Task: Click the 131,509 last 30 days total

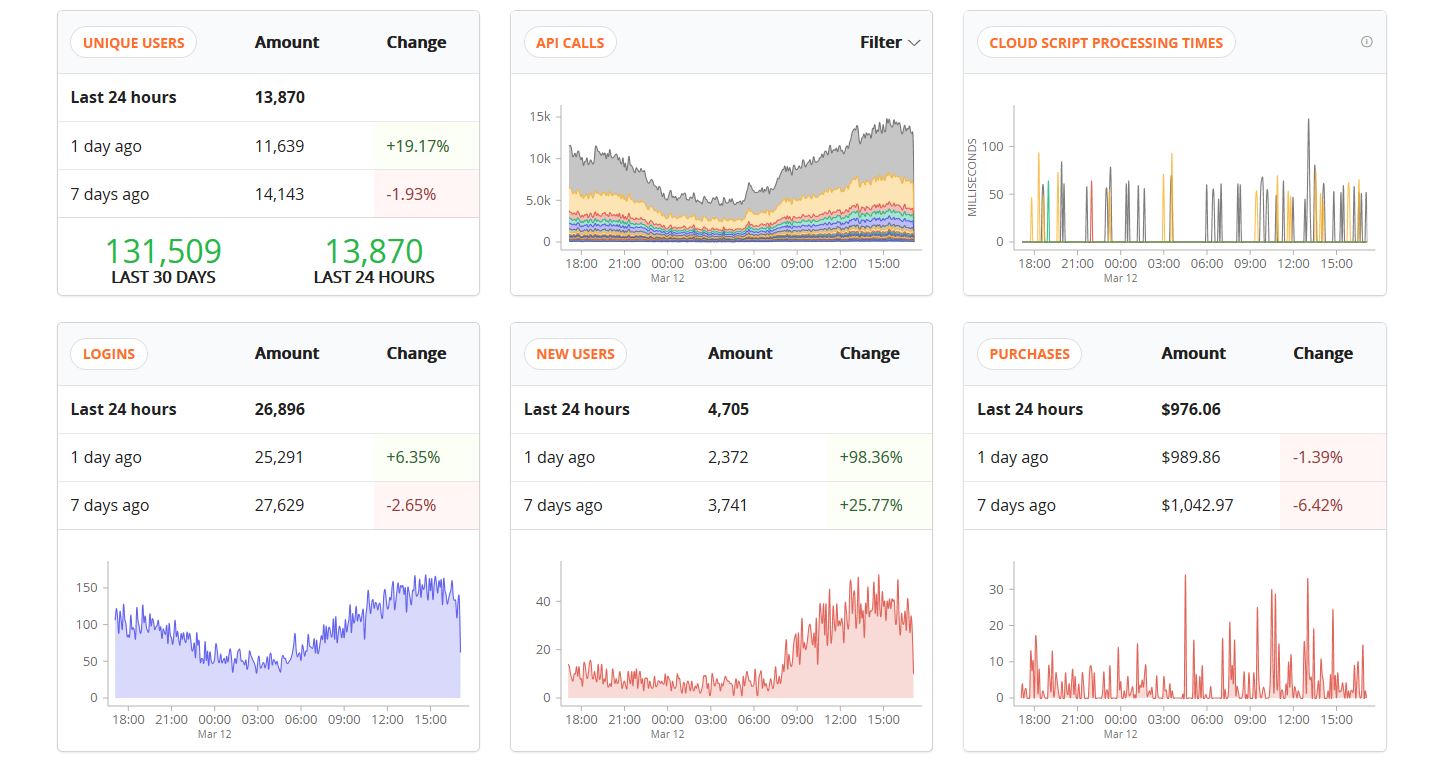Action: point(163,252)
